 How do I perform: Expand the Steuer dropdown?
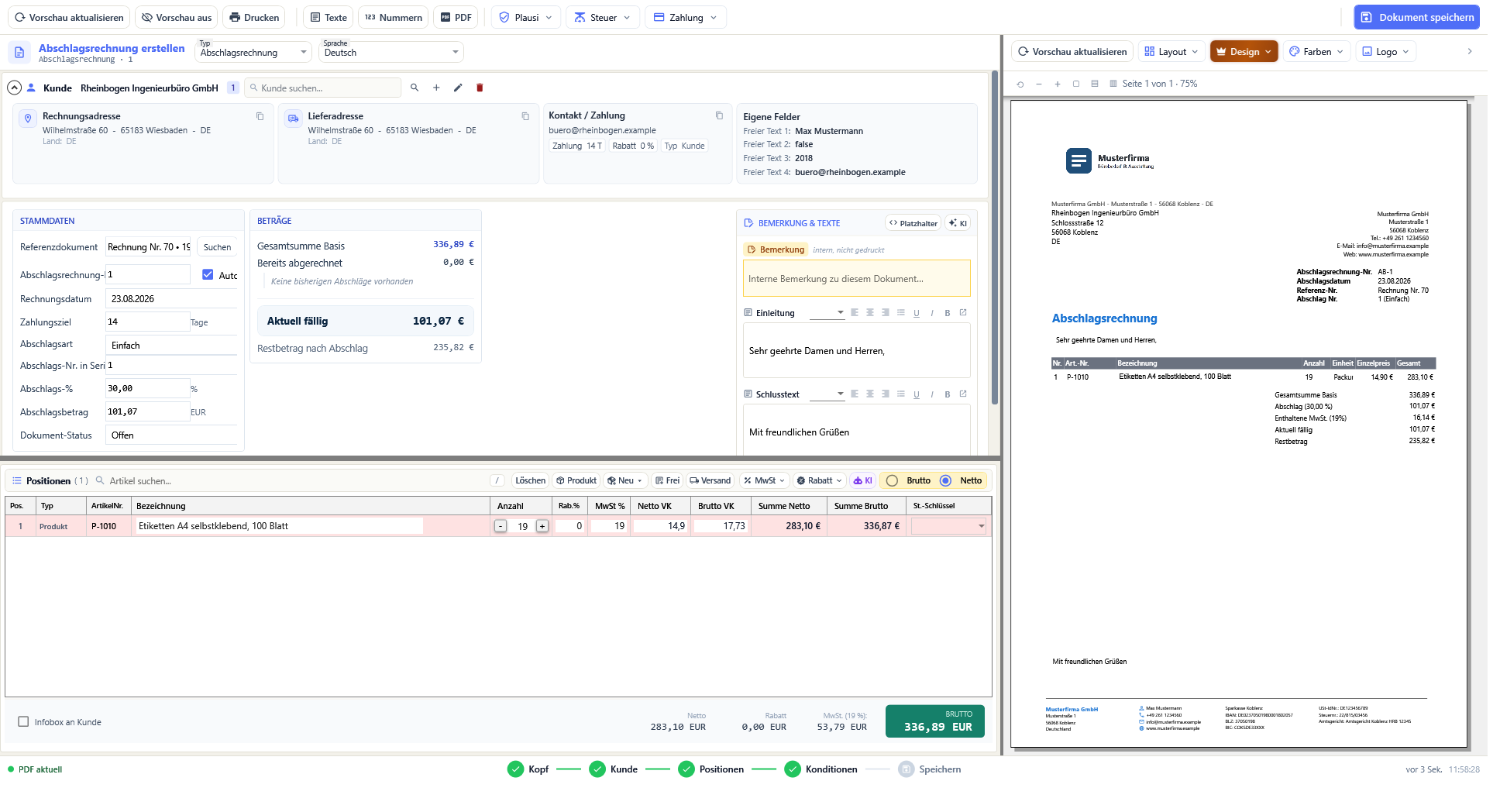point(602,17)
